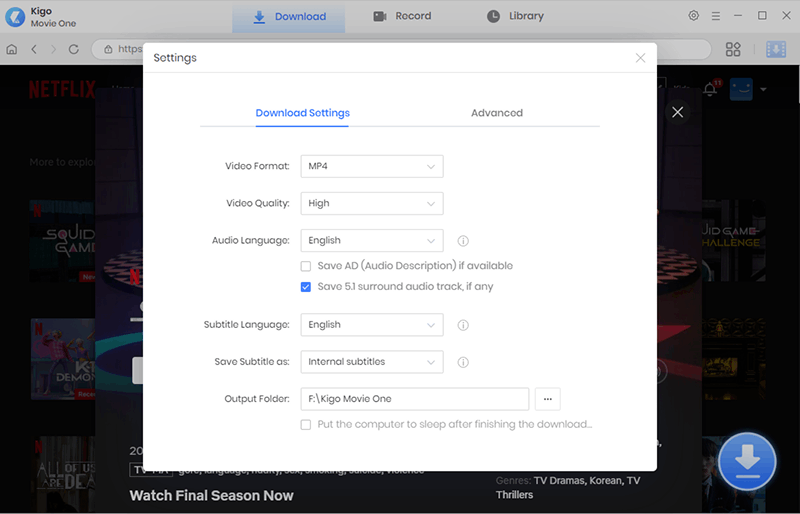Click the address bar lock icon
This screenshot has height=514, width=800.
pyautogui.click(x=108, y=49)
